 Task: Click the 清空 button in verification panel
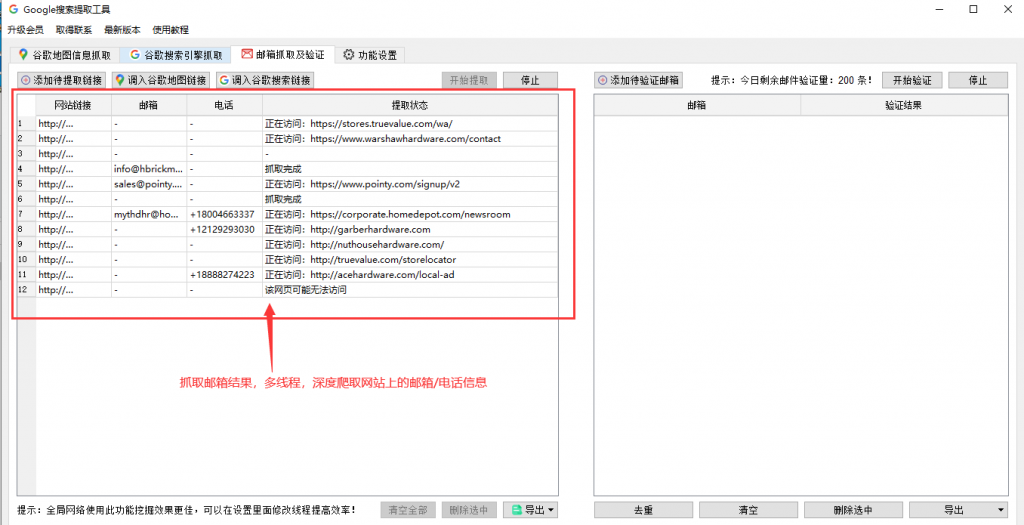coord(748,510)
